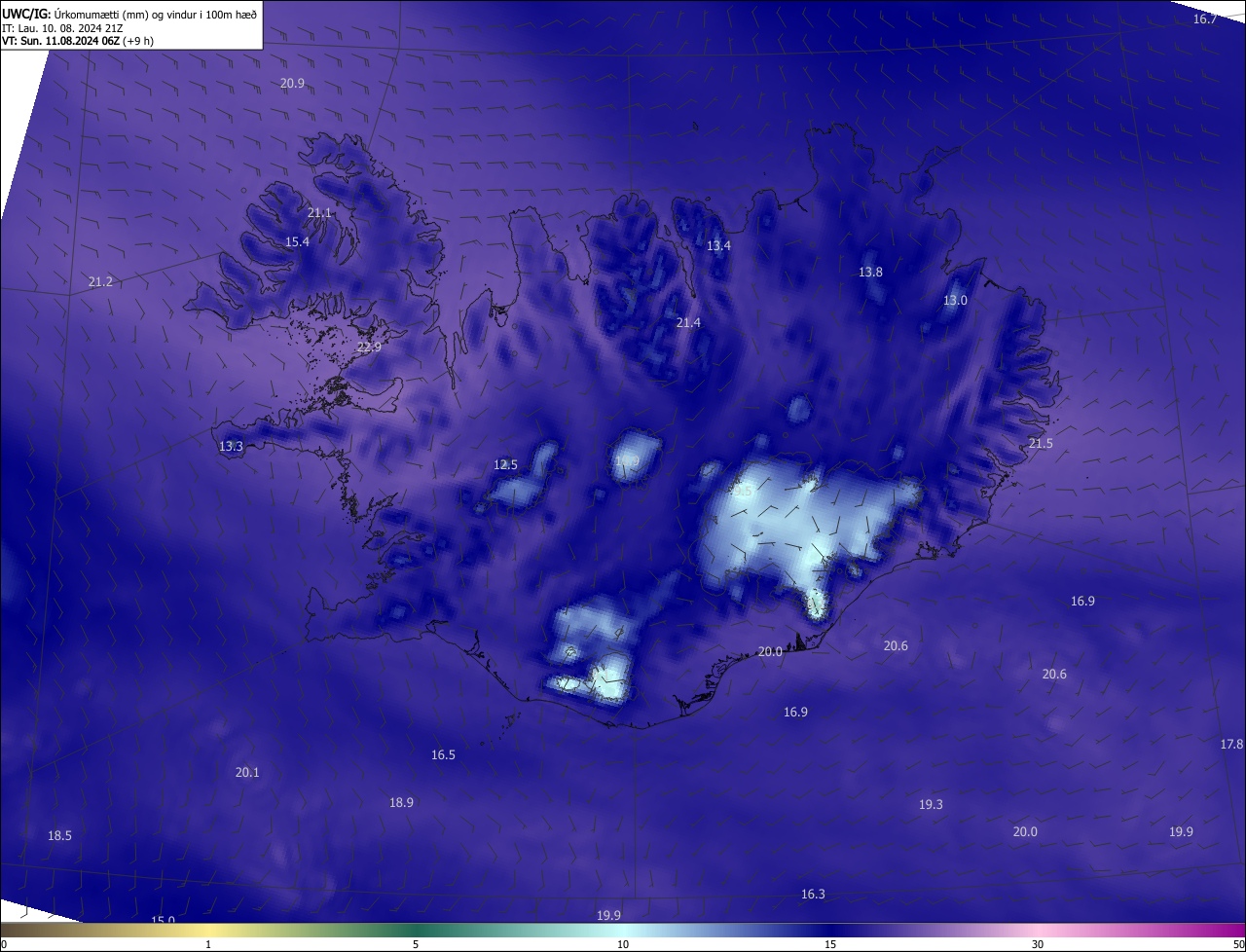Click the map value 16.5
Viewport: 1246px width, 952px height.
click(443, 755)
